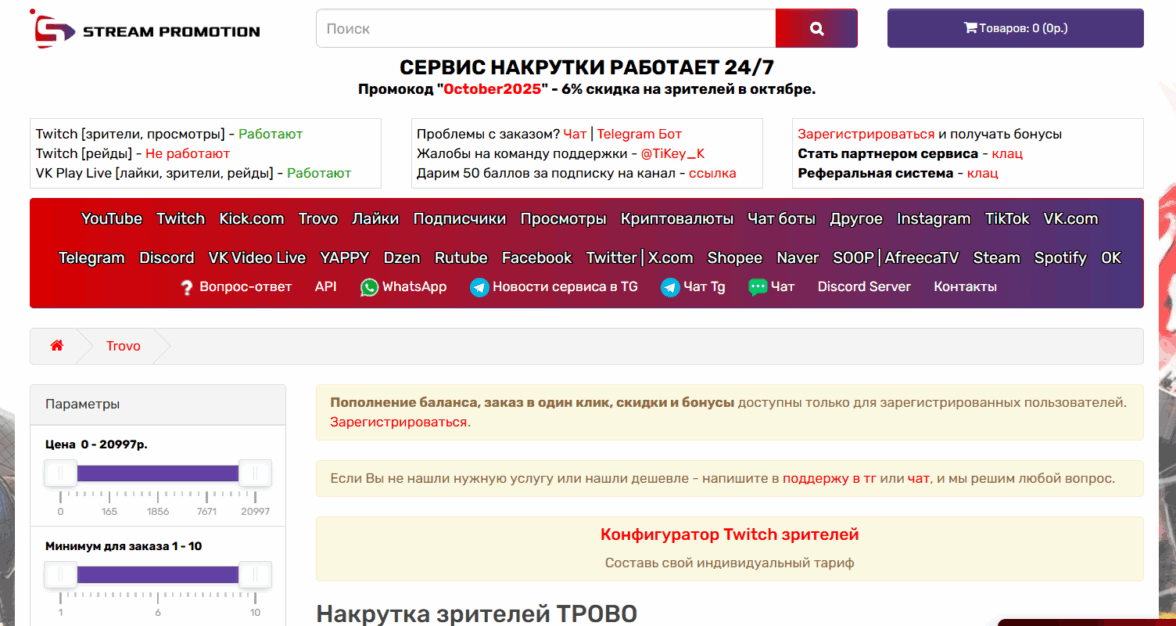Screen dimensions: 1176x626
Task: Click the Stream Promotion logo
Action: [147, 28]
